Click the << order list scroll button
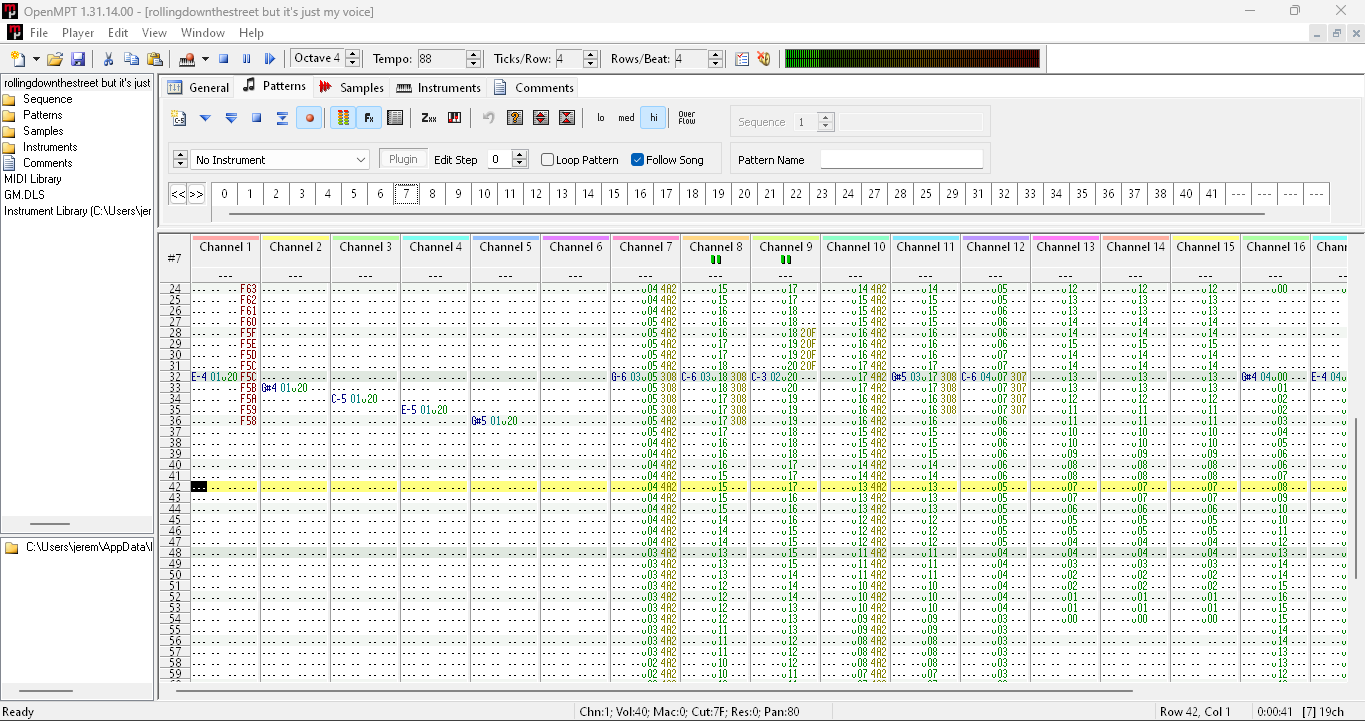This screenshot has width=1365, height=721. pos(178,194)
